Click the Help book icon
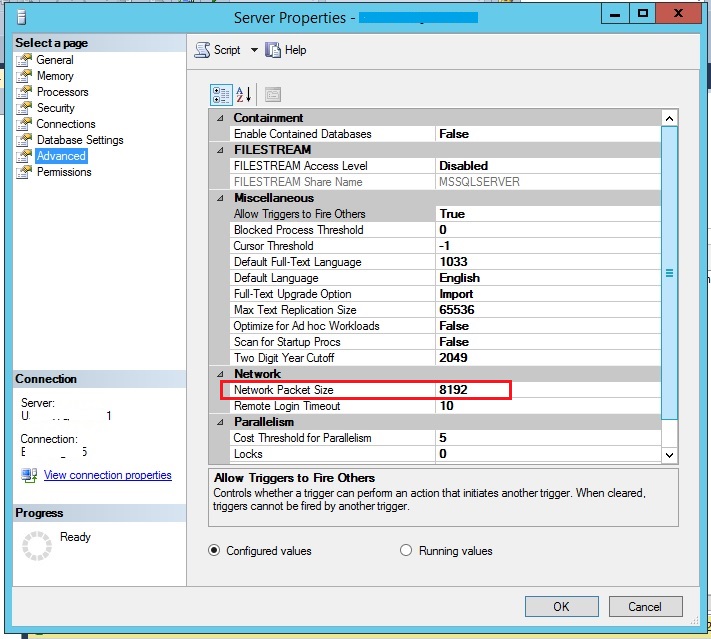 click(273, 50)
